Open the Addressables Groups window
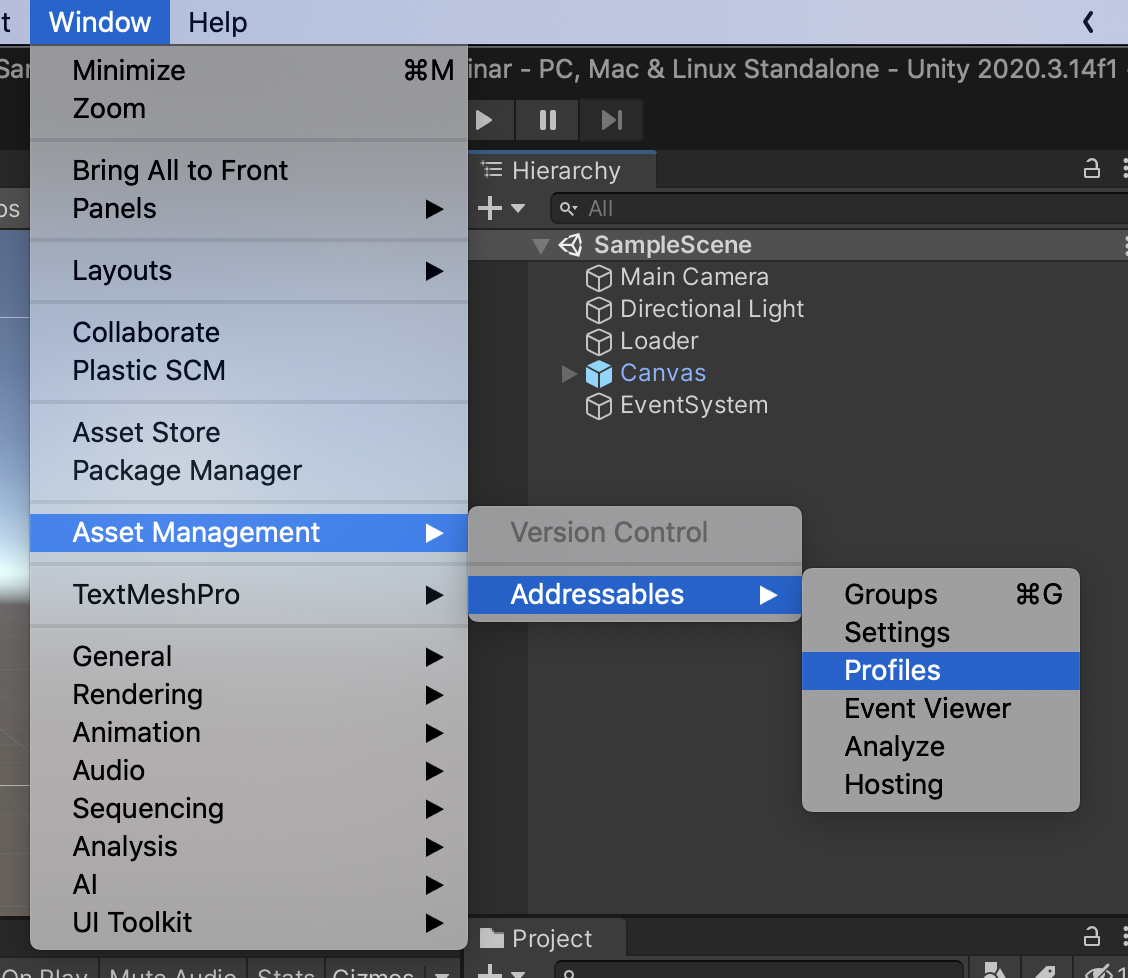The height and width of the screenshot is (978, 1128). pyautogui.click(x=890, y=594)
